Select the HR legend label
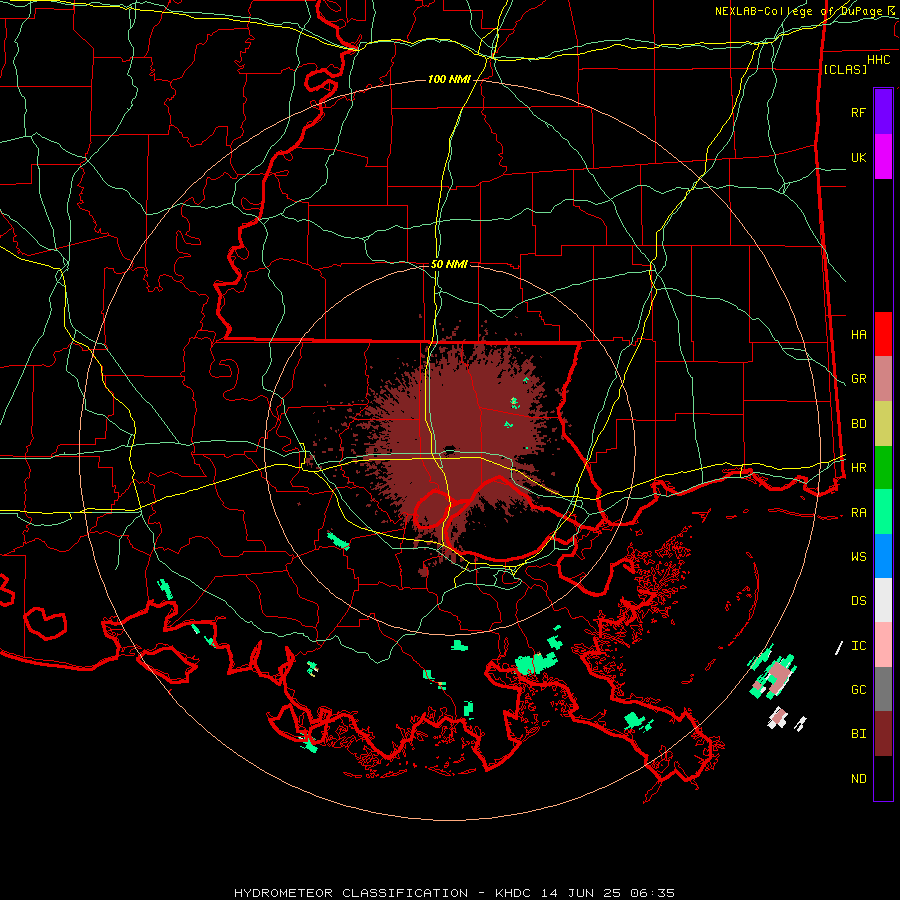 (x=858, y=468)
